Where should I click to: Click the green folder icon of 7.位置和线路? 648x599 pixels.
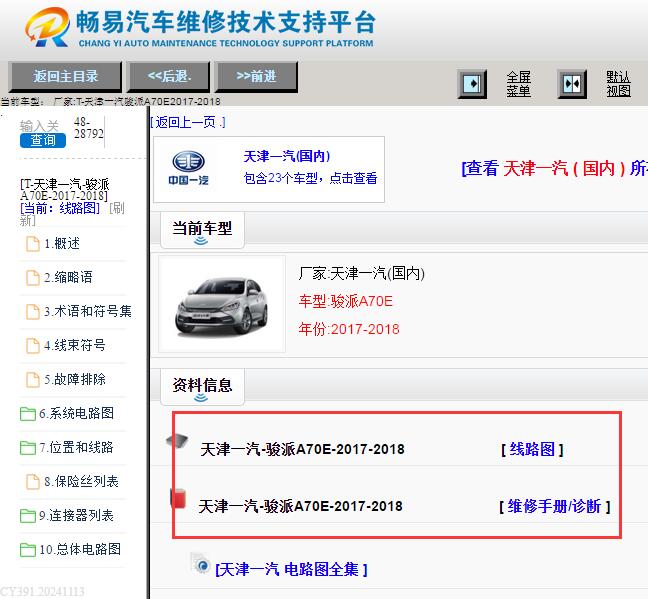pyautogui.click(x=28, y=448)
